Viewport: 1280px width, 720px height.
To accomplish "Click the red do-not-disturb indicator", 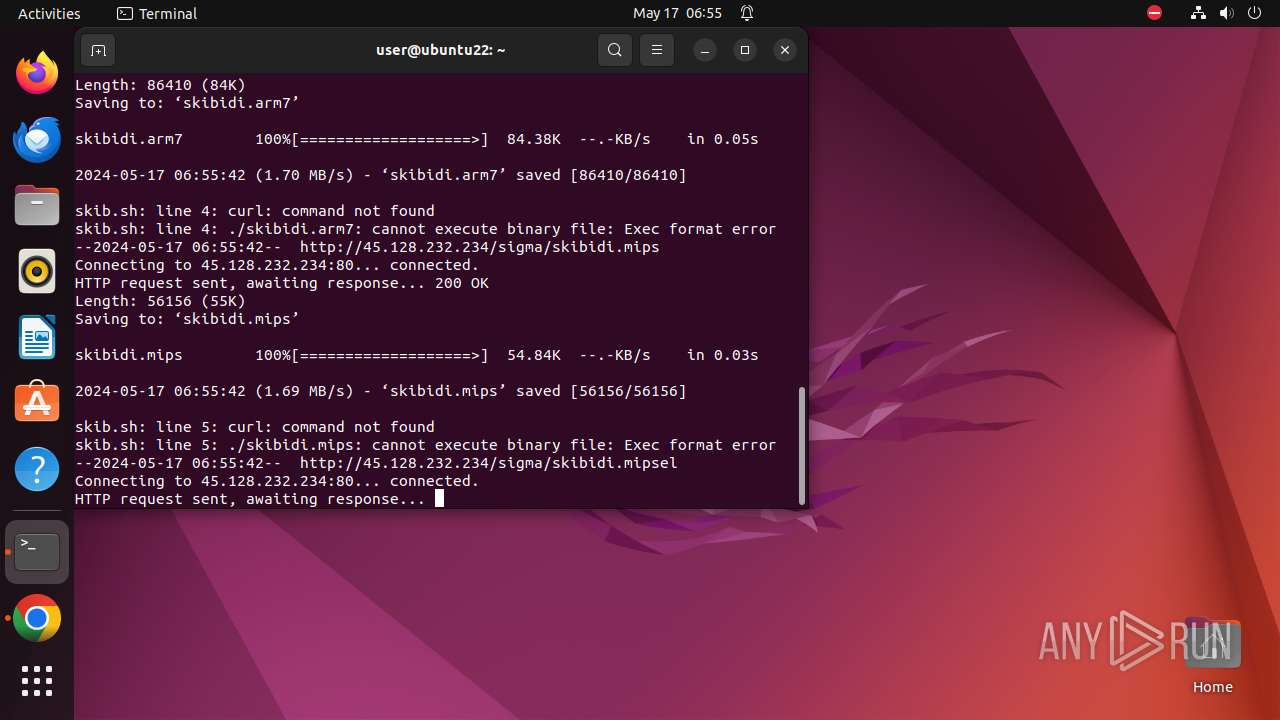I will (x=1154, y=13).
